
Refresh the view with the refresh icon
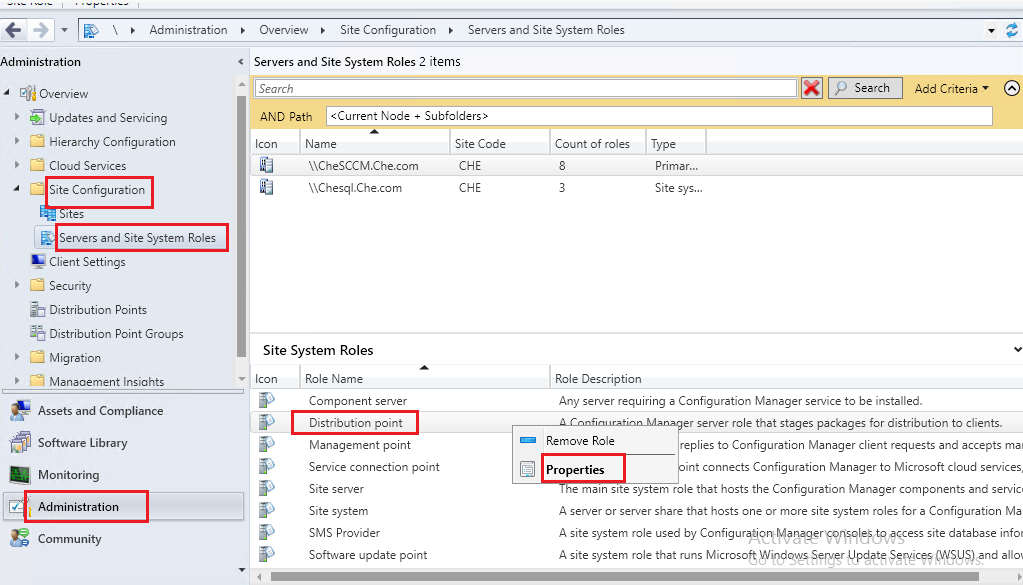pyautogui.click(x=1014, y=29)
